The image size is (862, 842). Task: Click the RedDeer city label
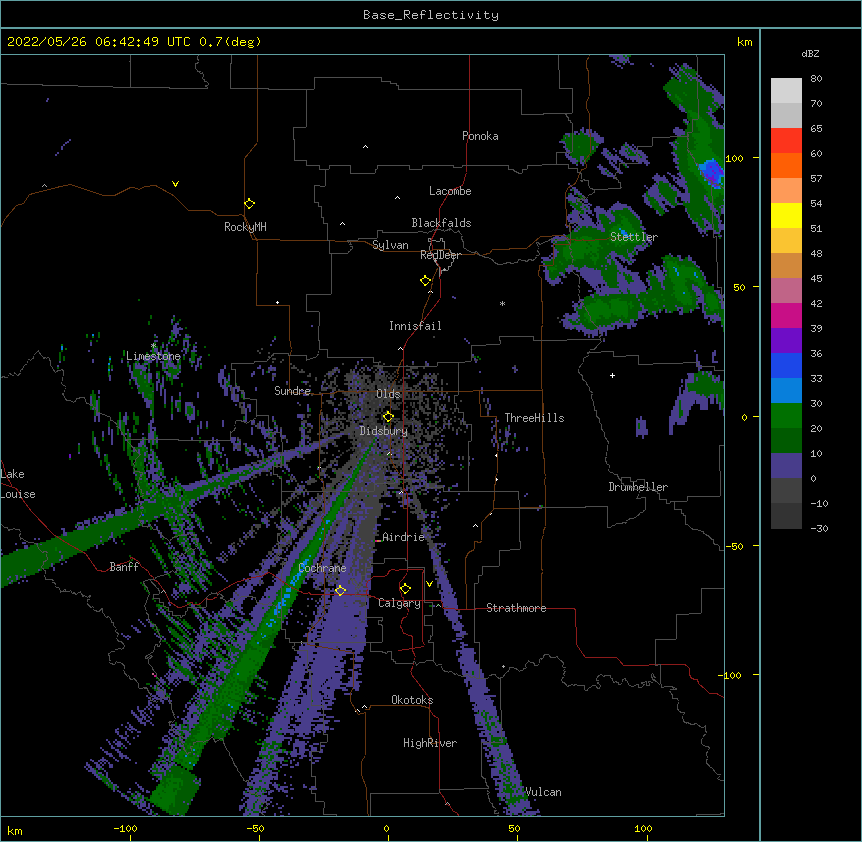point(440,255)
